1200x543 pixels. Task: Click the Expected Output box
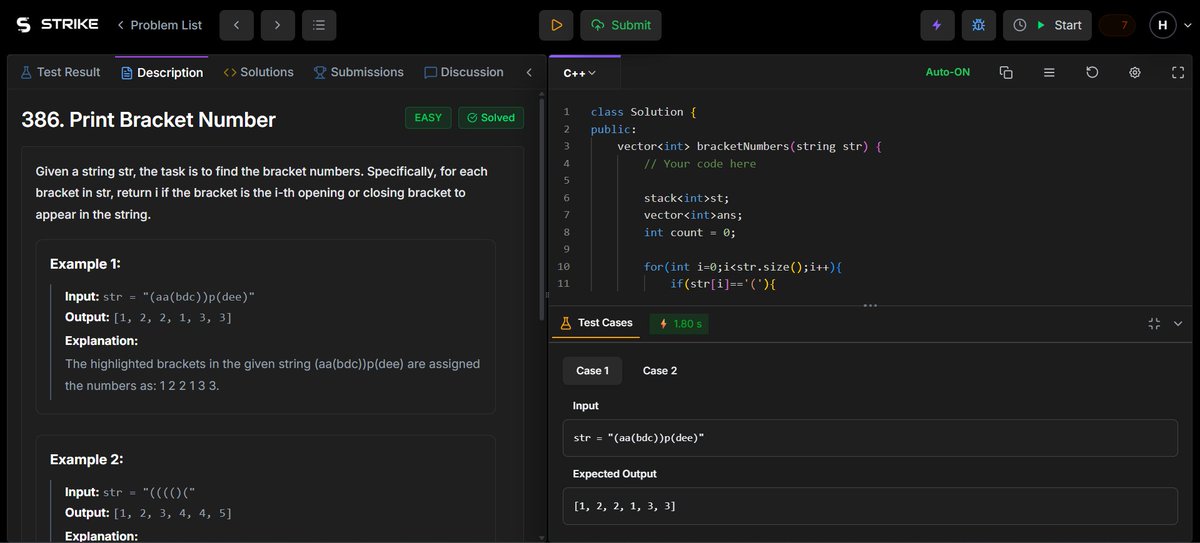pos(869,506)
